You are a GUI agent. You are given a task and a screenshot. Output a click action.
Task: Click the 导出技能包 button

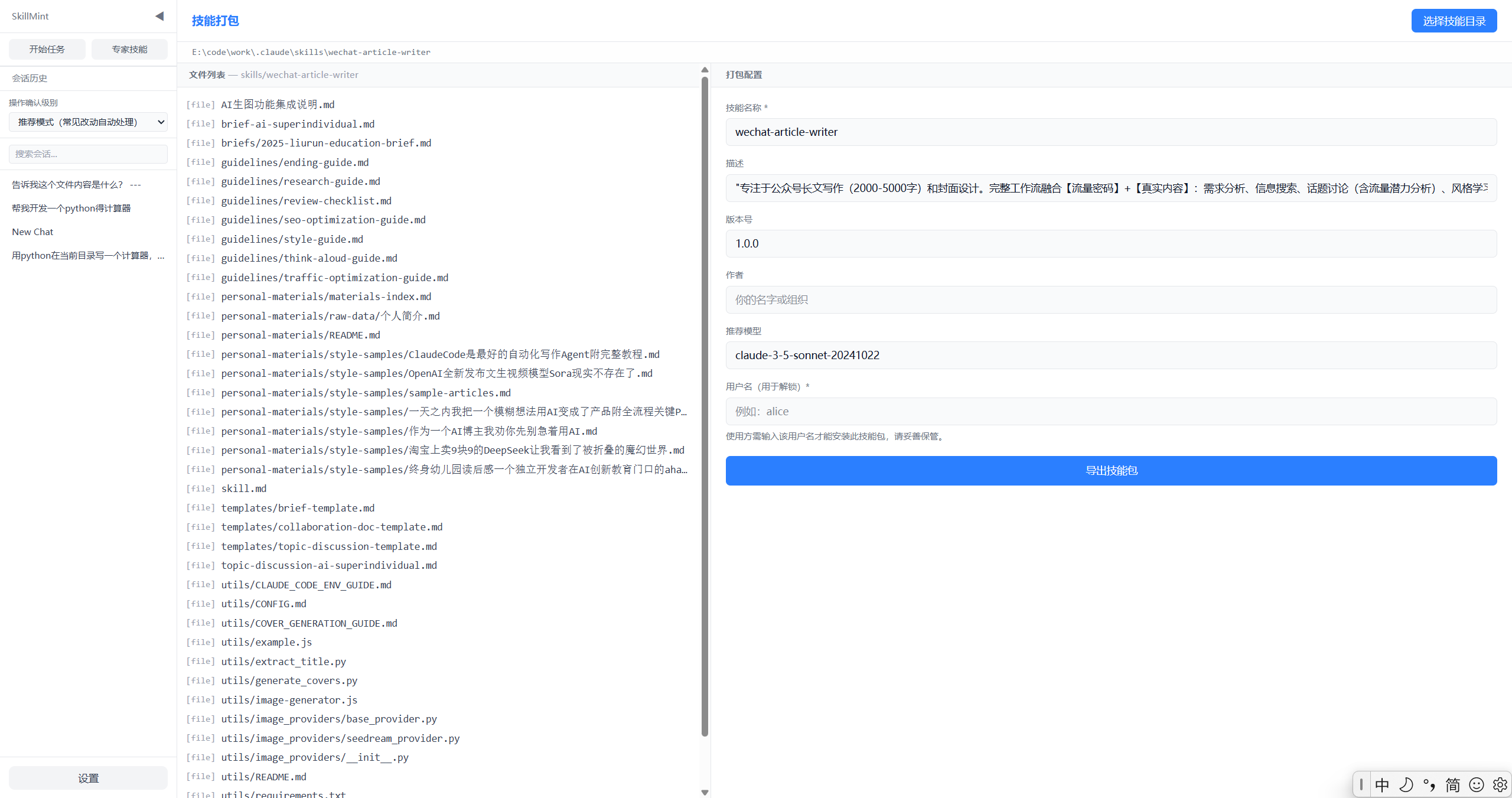[x=1111, y=470]
